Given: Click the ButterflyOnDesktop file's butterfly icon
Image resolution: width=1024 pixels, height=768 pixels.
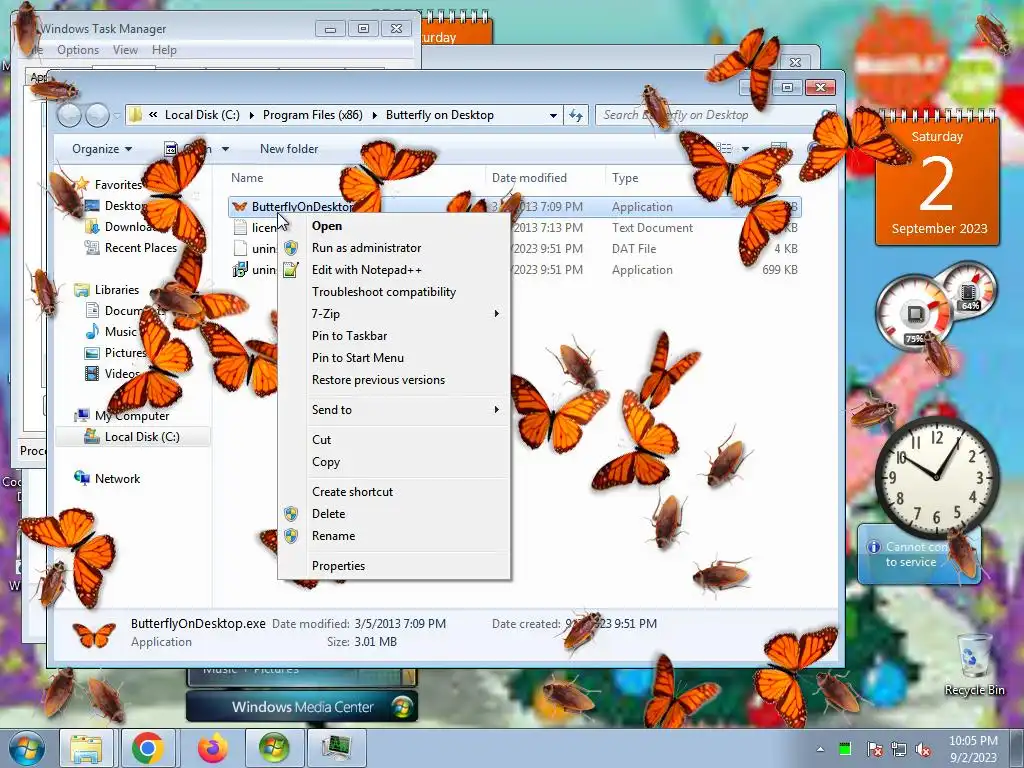Looking at the screenshot, I should [240, 207].
